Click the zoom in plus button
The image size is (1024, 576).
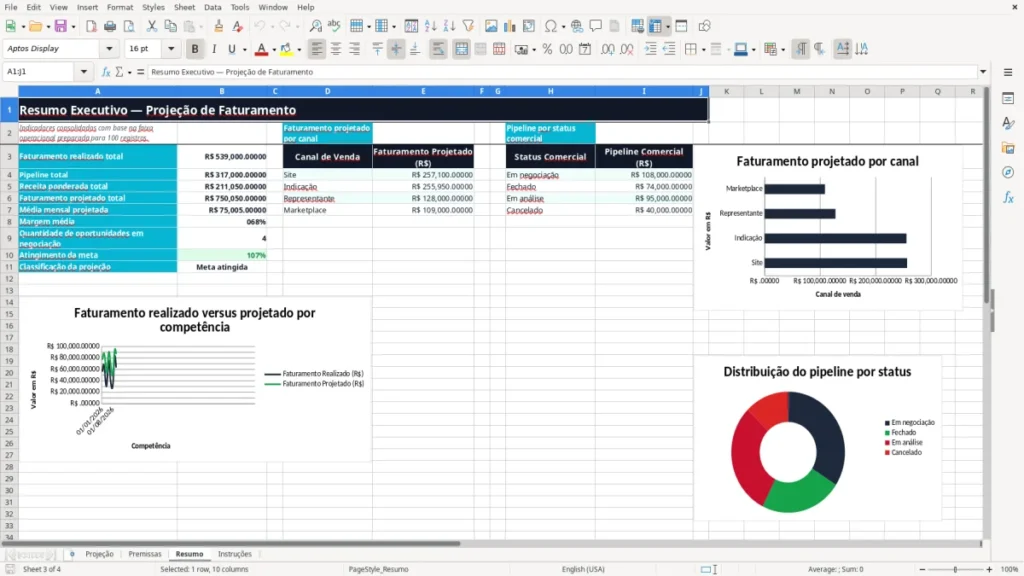pyautogui.click(x=989, y=569)
